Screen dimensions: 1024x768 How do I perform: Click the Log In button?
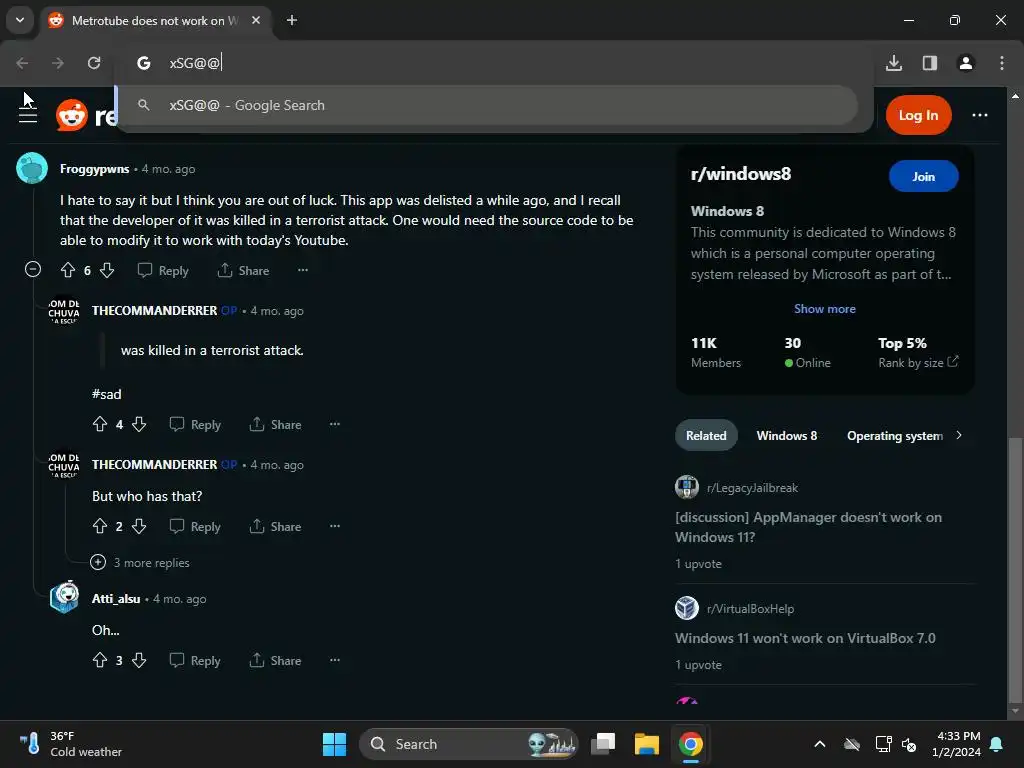click(x=918, y=115)
